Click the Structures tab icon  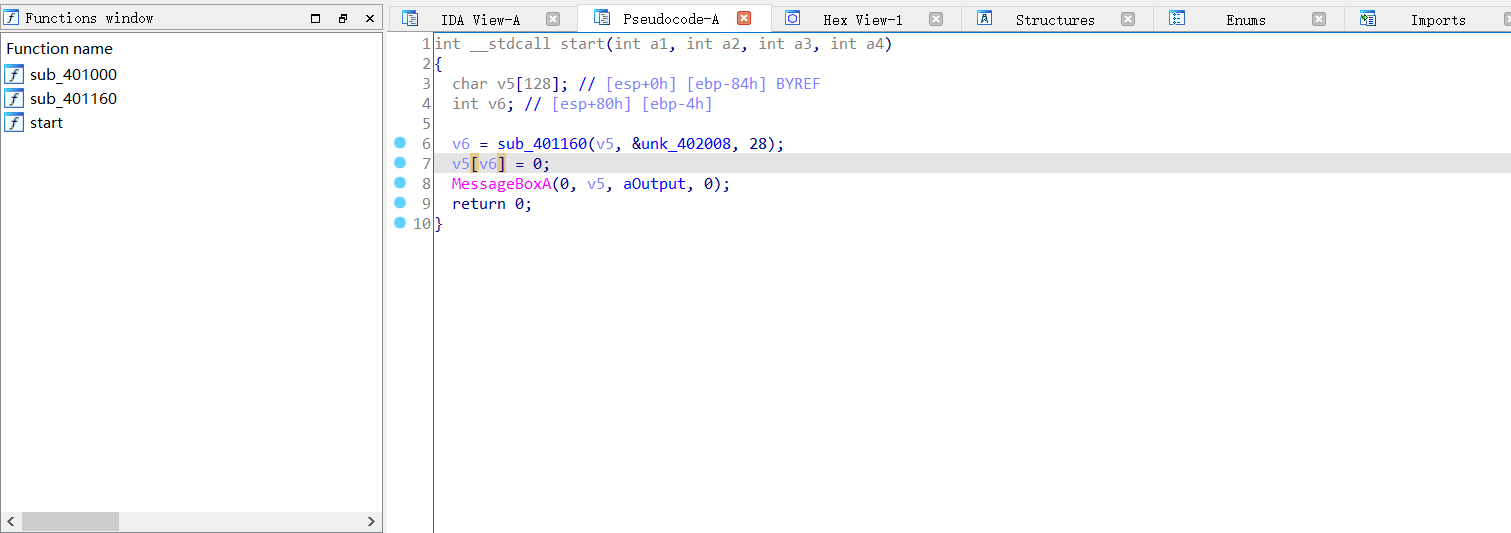[984, 18]
